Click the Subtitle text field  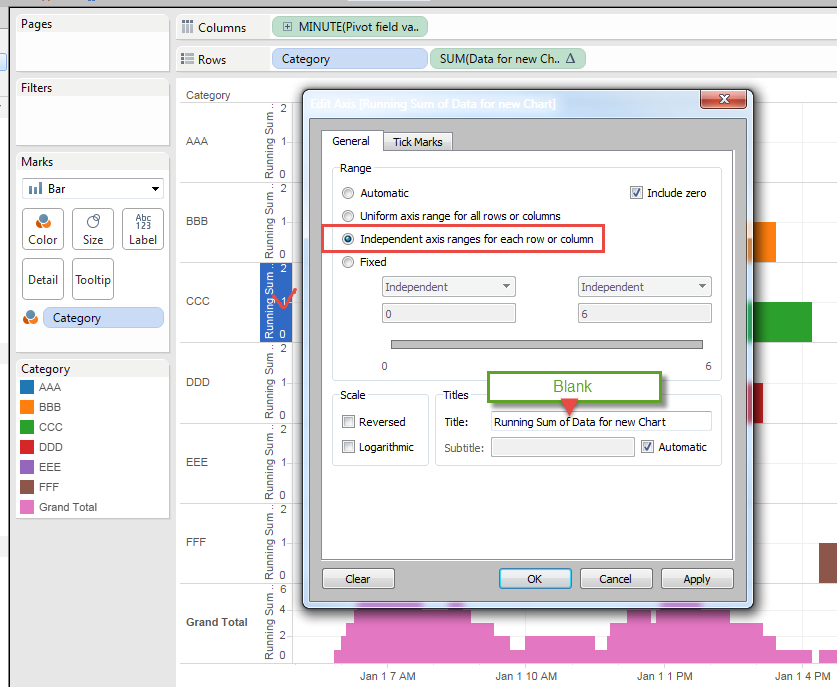pos(563,447)
